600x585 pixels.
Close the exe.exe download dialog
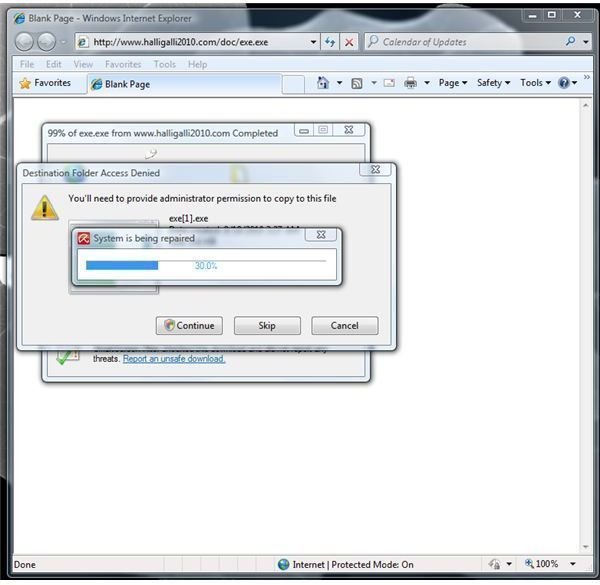pyautogui.click(x=349, y=130)
